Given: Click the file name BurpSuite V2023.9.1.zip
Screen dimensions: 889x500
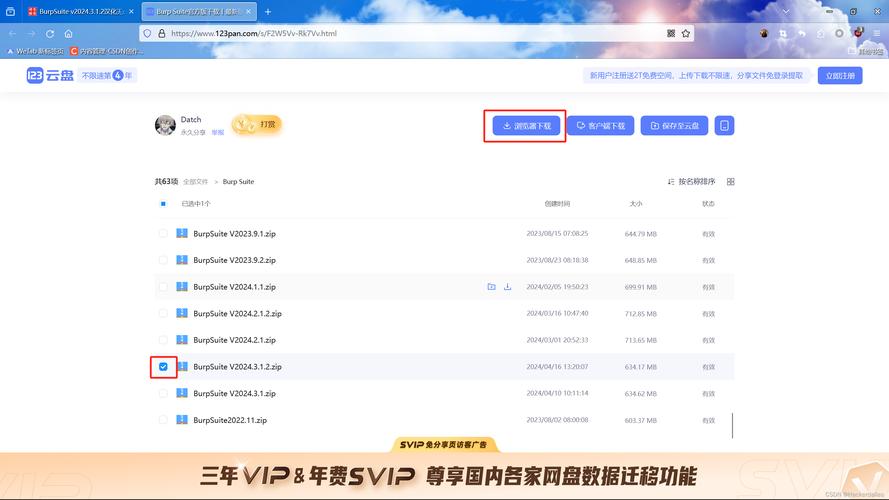Looking at the screenshot, I should pos(234,234).
